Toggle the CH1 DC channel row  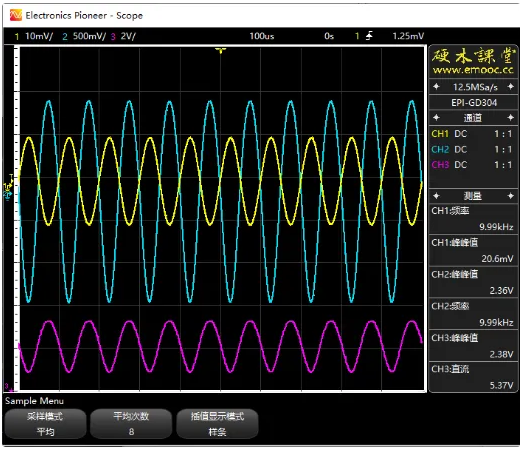point(472,134)
